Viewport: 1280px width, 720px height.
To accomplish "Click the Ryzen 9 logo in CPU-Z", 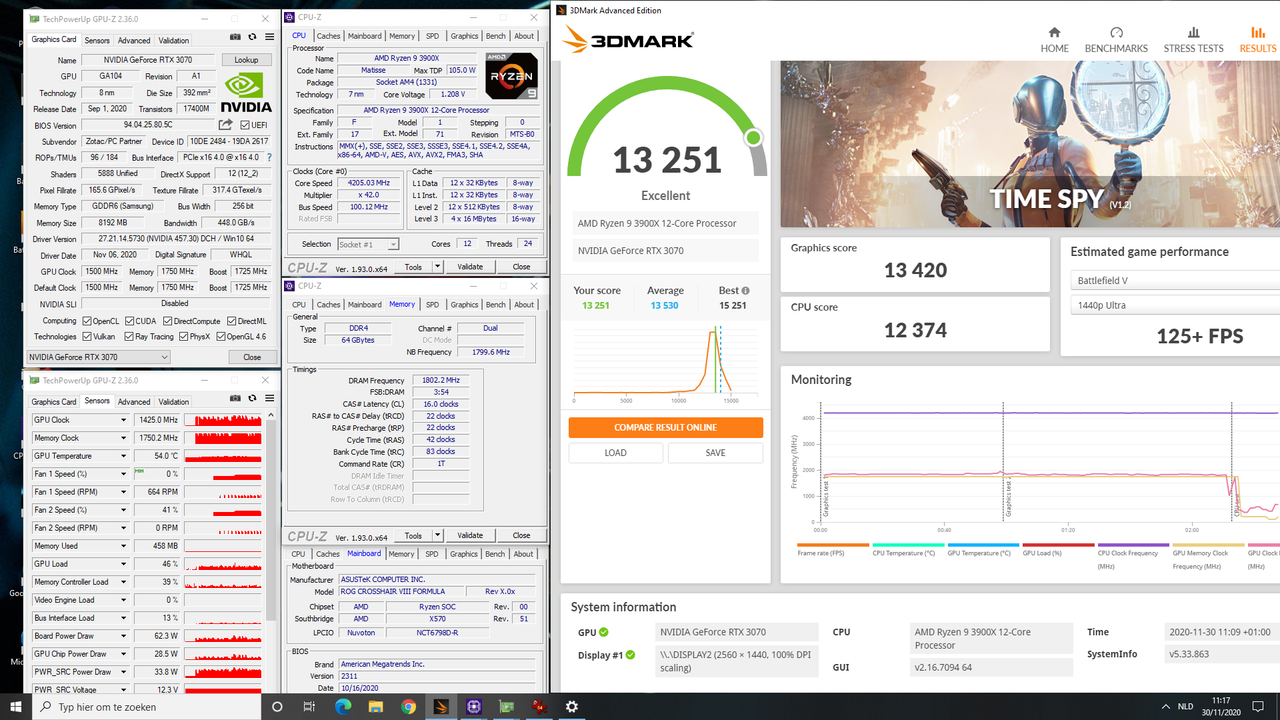I will (x=511, y=75).
